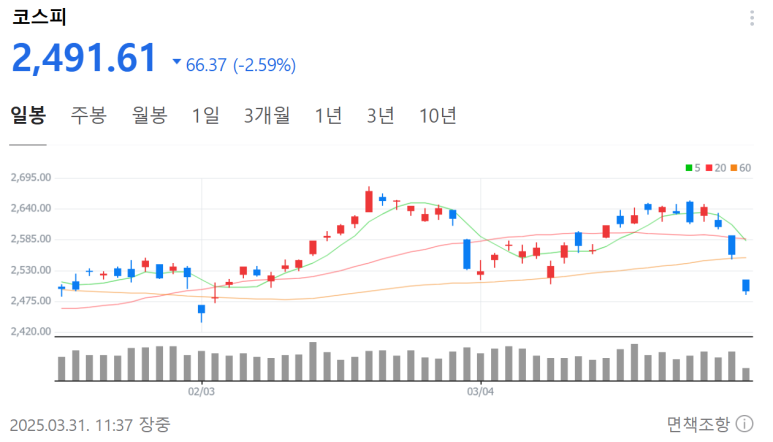Click the 2,491.61 index value
The width and height of the screenshot is (773, 442).
[x=84, y=58]
